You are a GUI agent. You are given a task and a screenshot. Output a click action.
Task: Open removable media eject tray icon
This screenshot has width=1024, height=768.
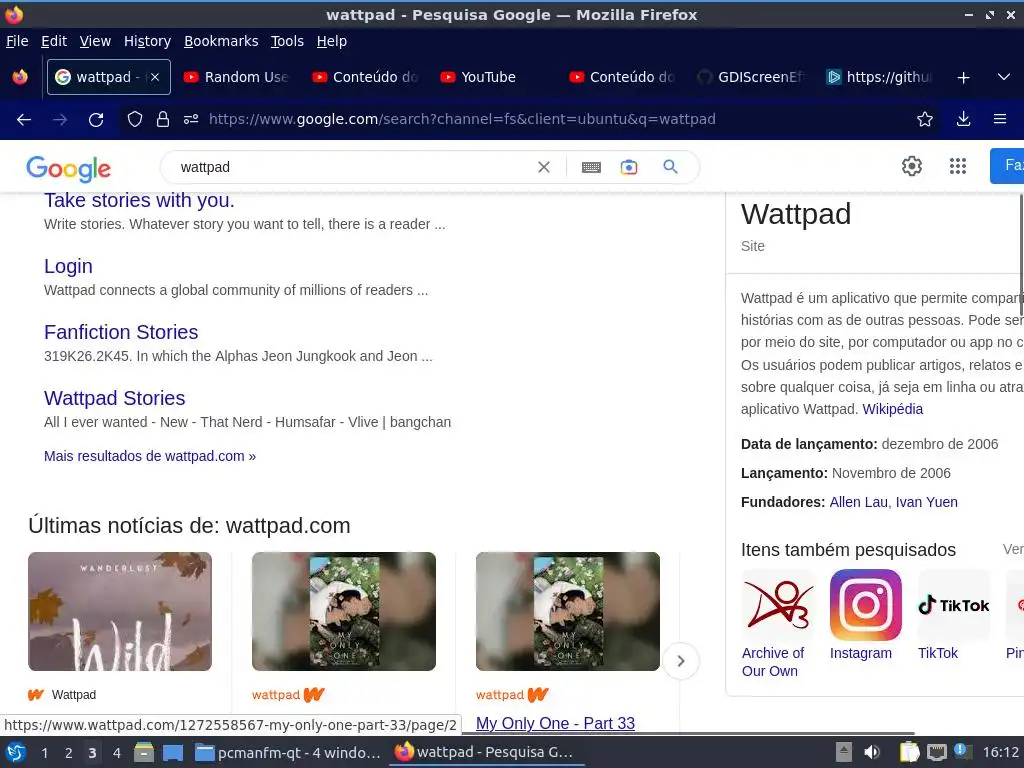coord(844,752)
